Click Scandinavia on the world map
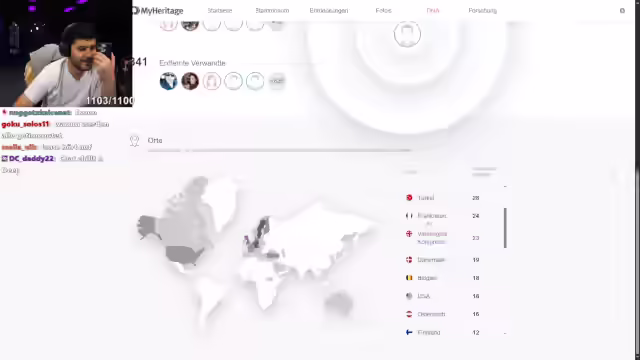The width and height of the screenshot is (640, 360). (262, 229)
